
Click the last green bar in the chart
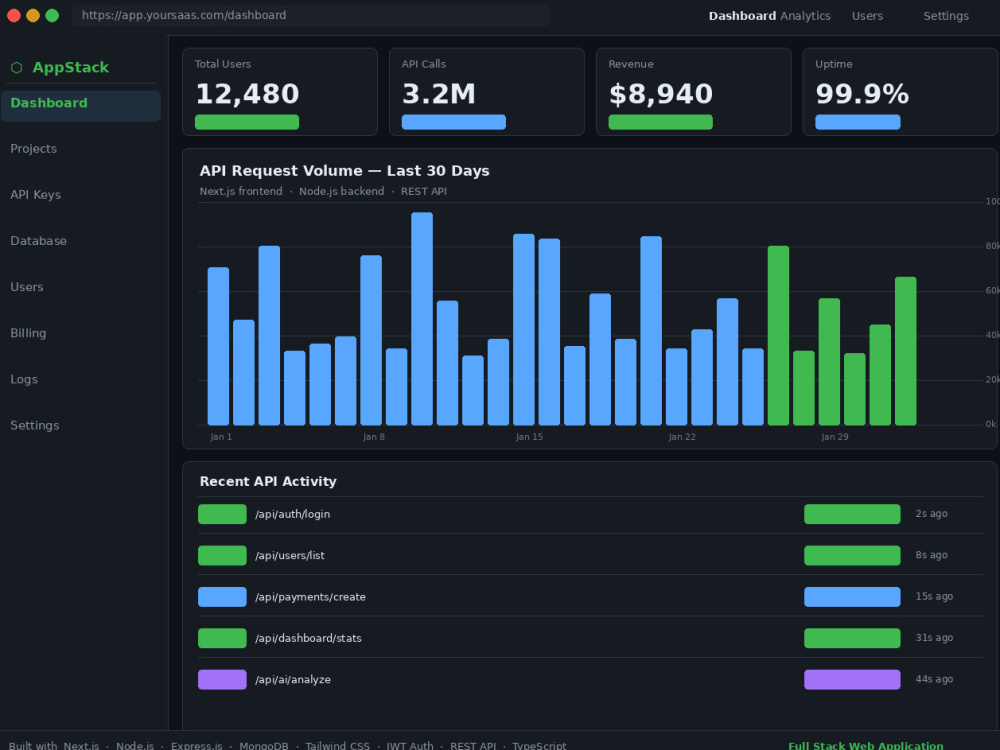tap(906, 351)
